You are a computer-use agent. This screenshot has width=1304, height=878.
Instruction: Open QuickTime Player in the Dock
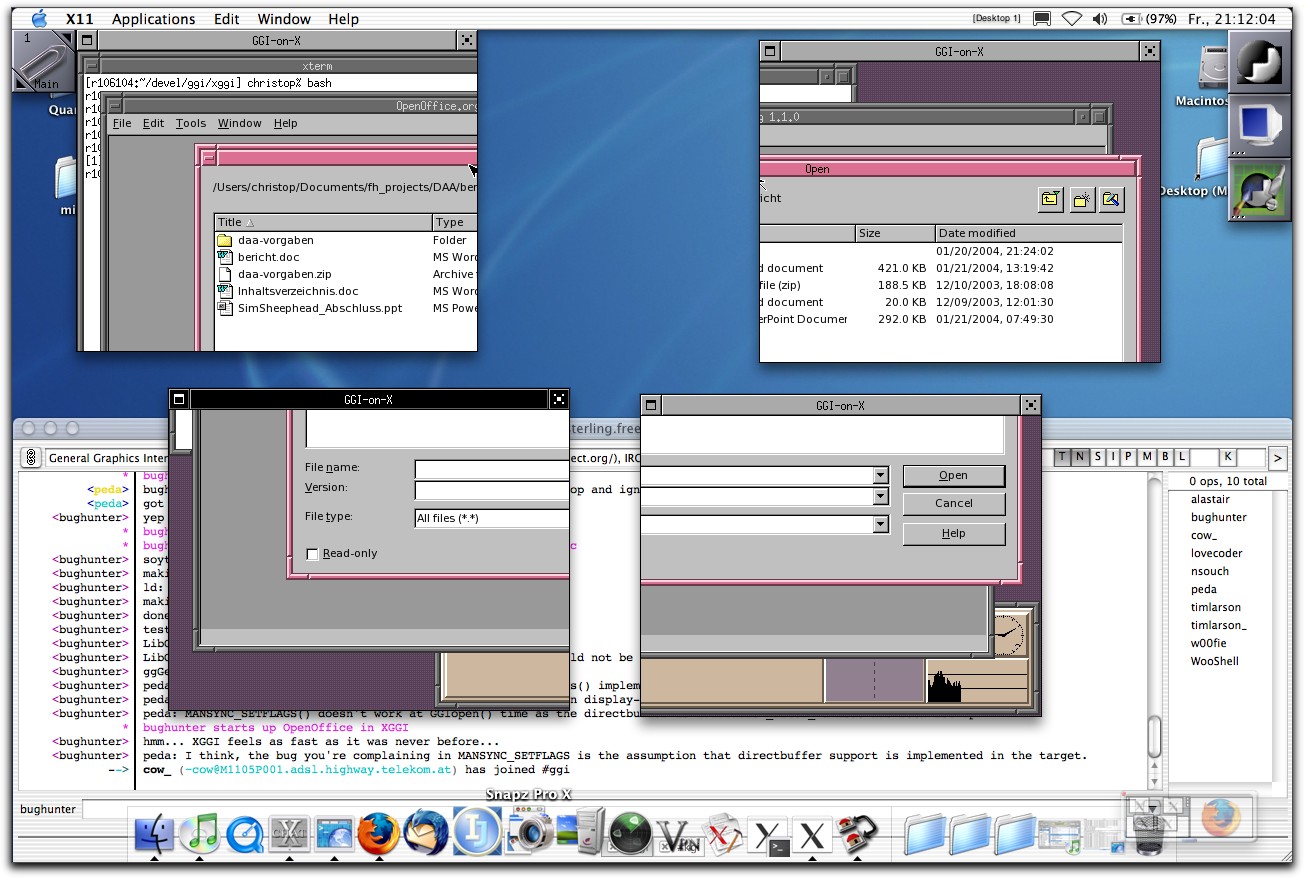[245, 833]
